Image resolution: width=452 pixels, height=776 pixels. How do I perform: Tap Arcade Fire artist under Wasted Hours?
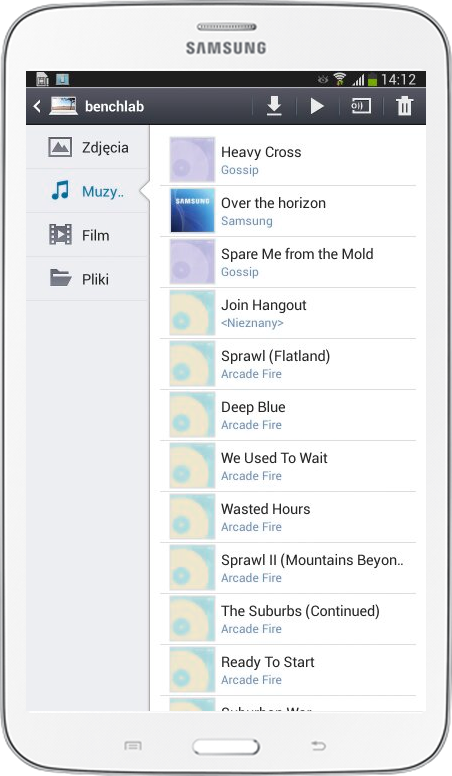tap(251, 527)
